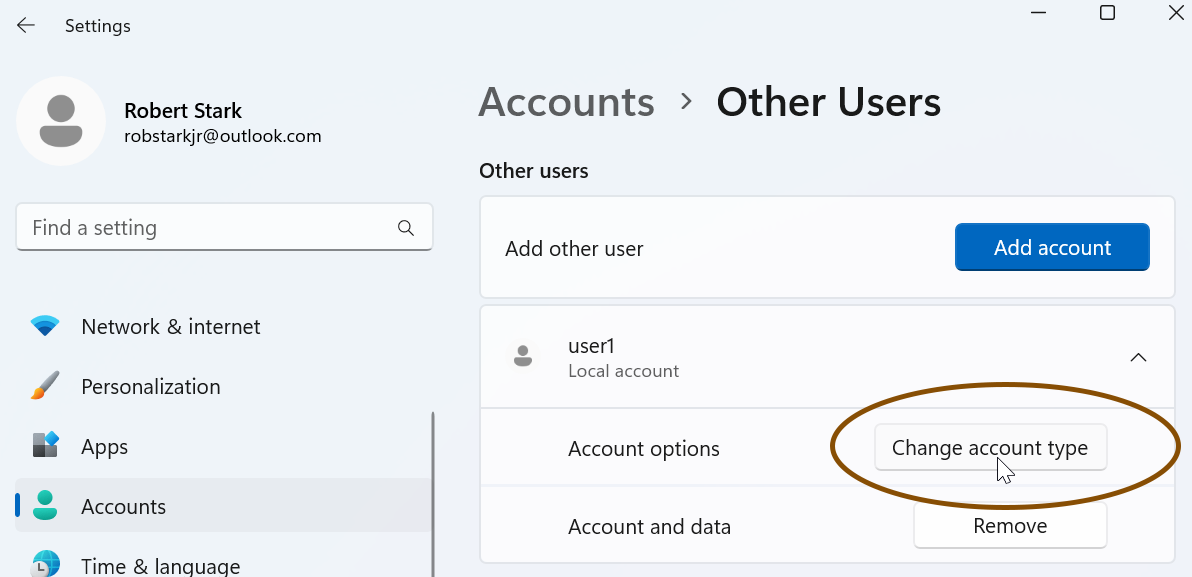Collapse the user1 account chevron
Image resolution: width=1192 pixels, height=577 pixels.
coord(1138,357)
